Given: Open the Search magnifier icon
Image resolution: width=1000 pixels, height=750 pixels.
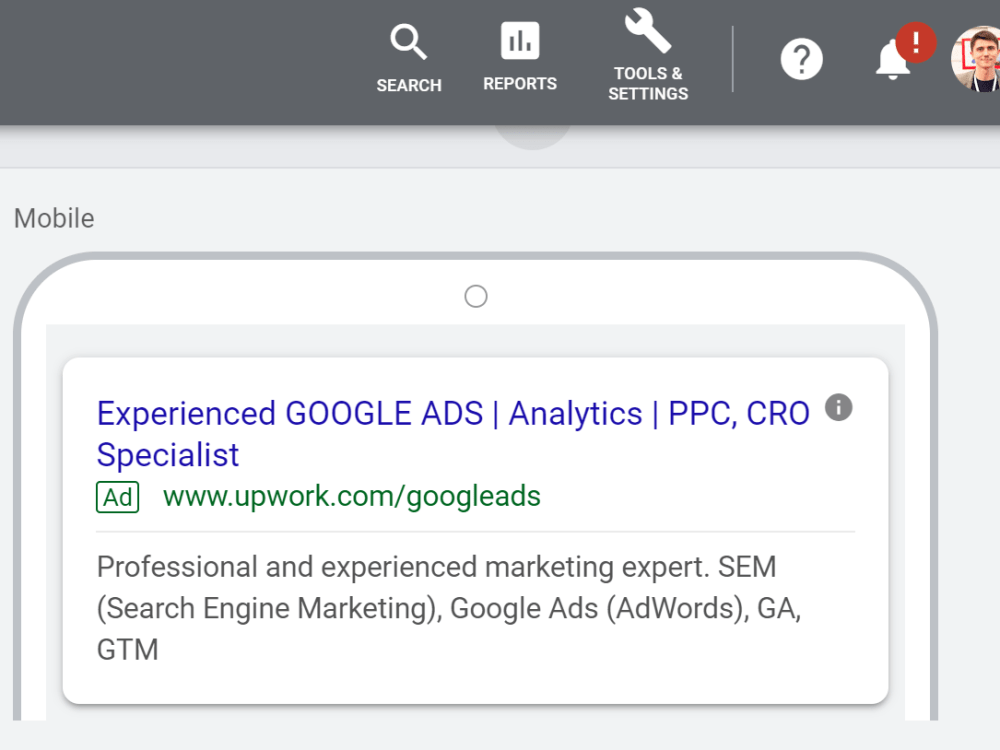Looking at the screenshot, I should pos(408,41).
